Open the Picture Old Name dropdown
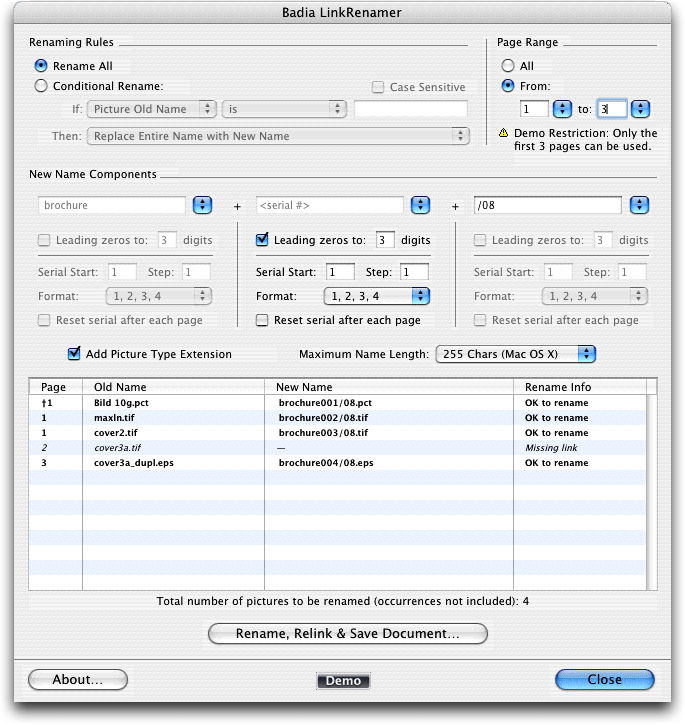Screen dimensions: 685x725 (x=152, y=109)
